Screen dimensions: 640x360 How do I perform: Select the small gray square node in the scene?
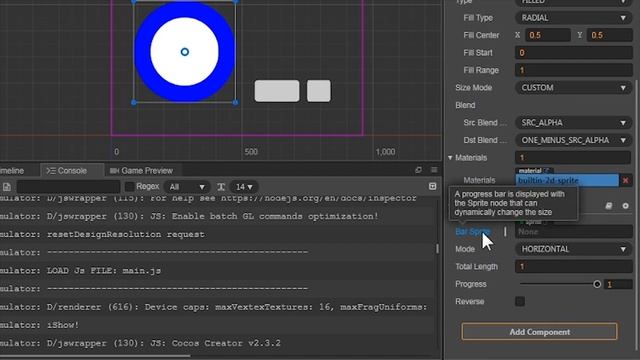coord(318,91)
